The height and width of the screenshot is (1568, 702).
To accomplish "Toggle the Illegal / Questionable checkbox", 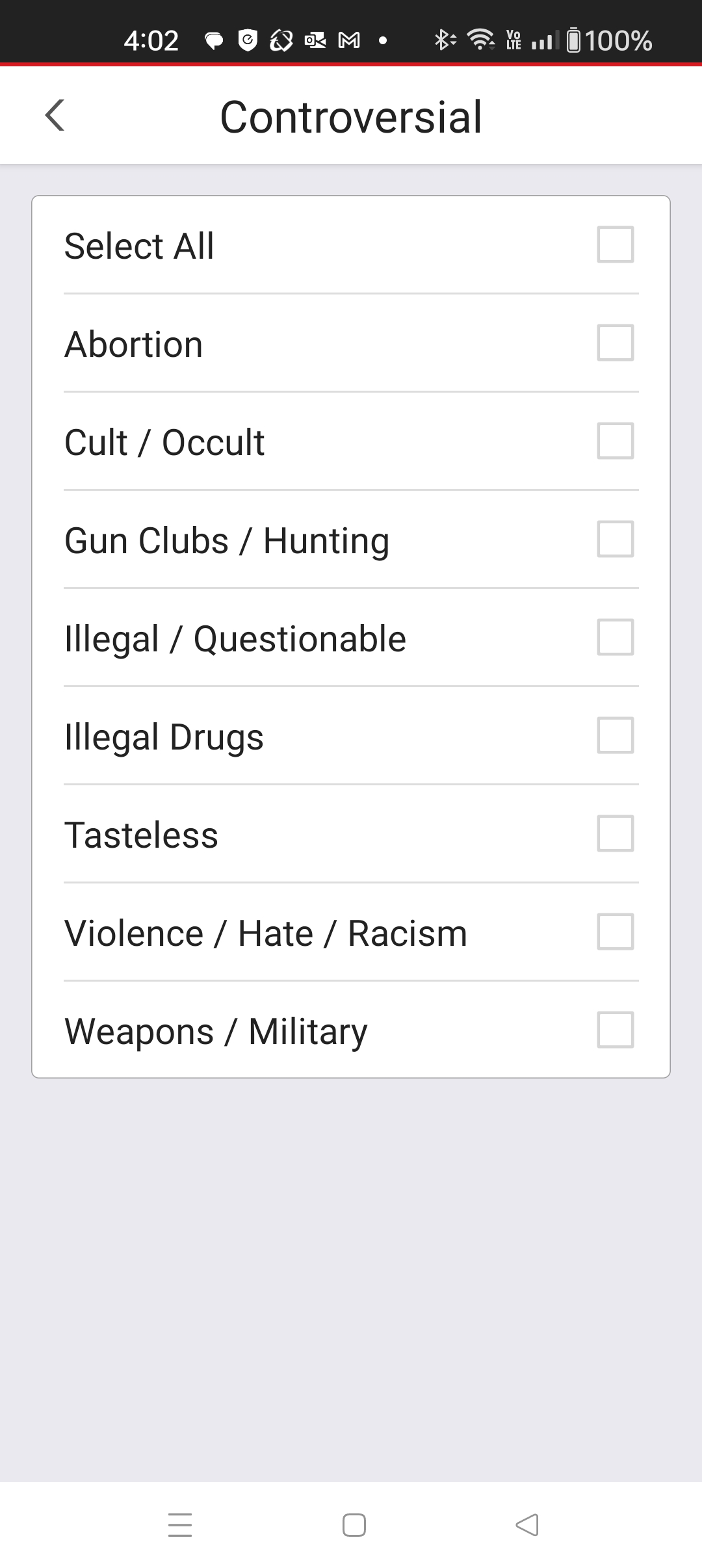I will coord(615,637).
